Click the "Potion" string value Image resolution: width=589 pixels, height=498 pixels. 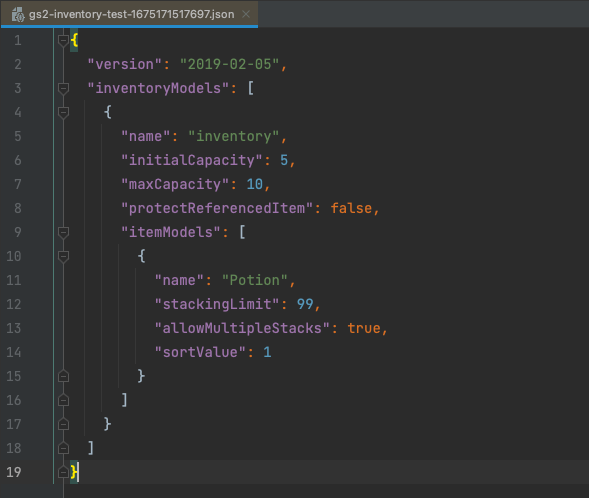254,280
